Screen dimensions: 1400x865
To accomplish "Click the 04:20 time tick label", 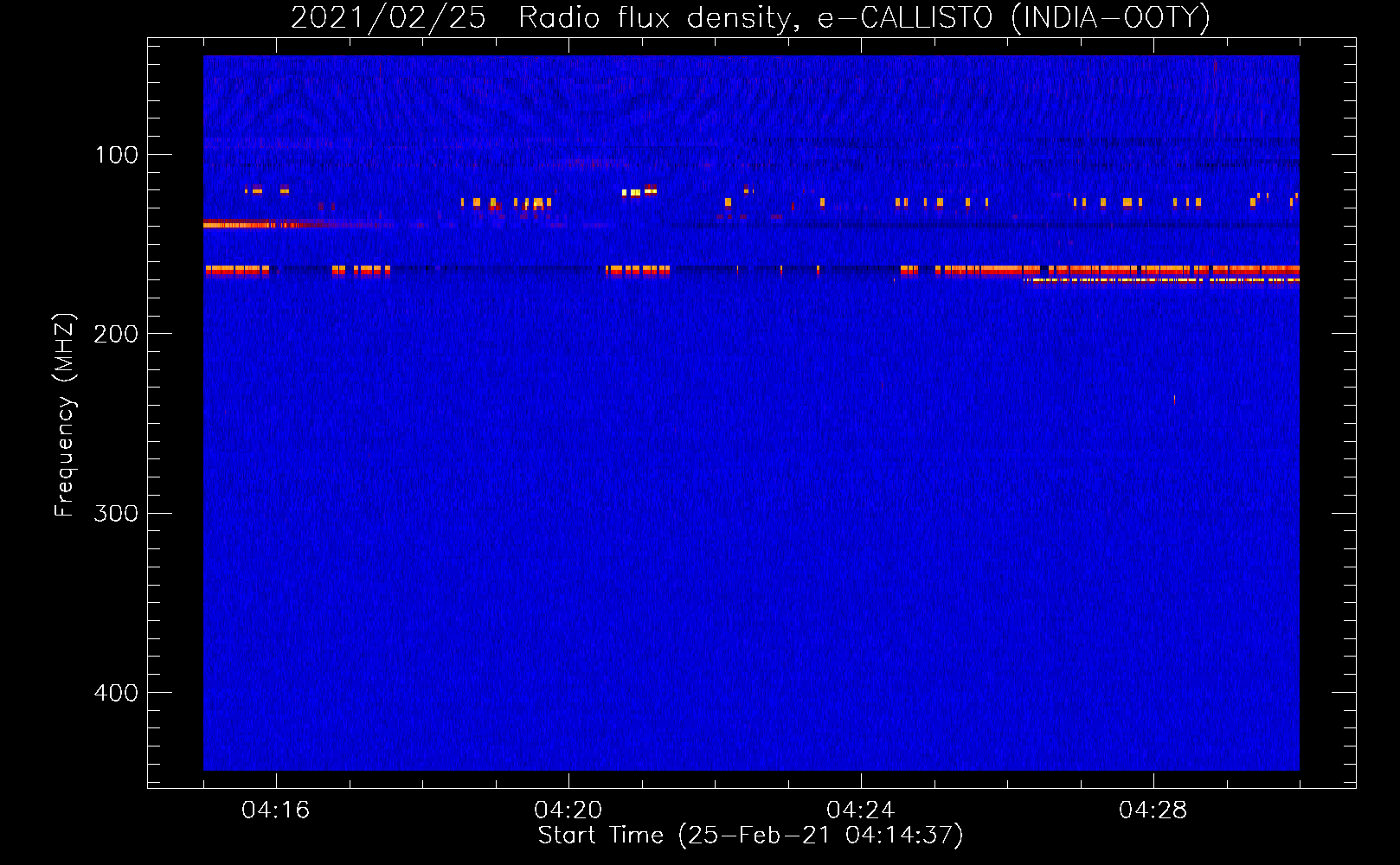I will (568, 811).
